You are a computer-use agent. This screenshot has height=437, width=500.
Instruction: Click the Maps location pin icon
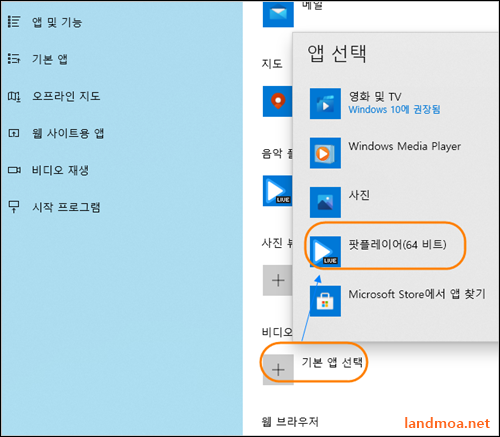[x=277, y=101]
